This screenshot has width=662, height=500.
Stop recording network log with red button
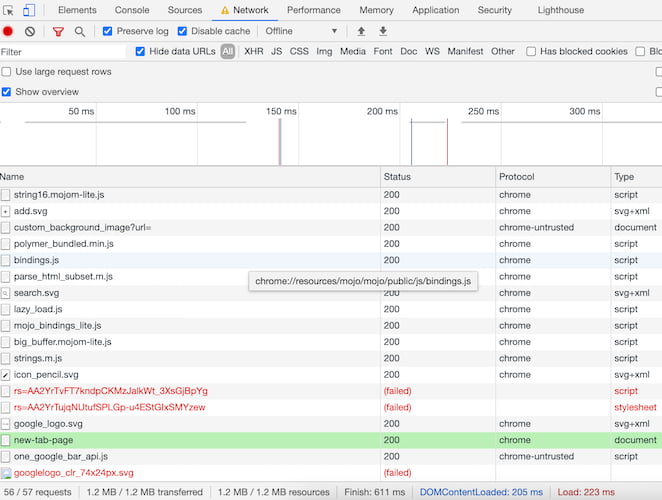click(8, 31)
